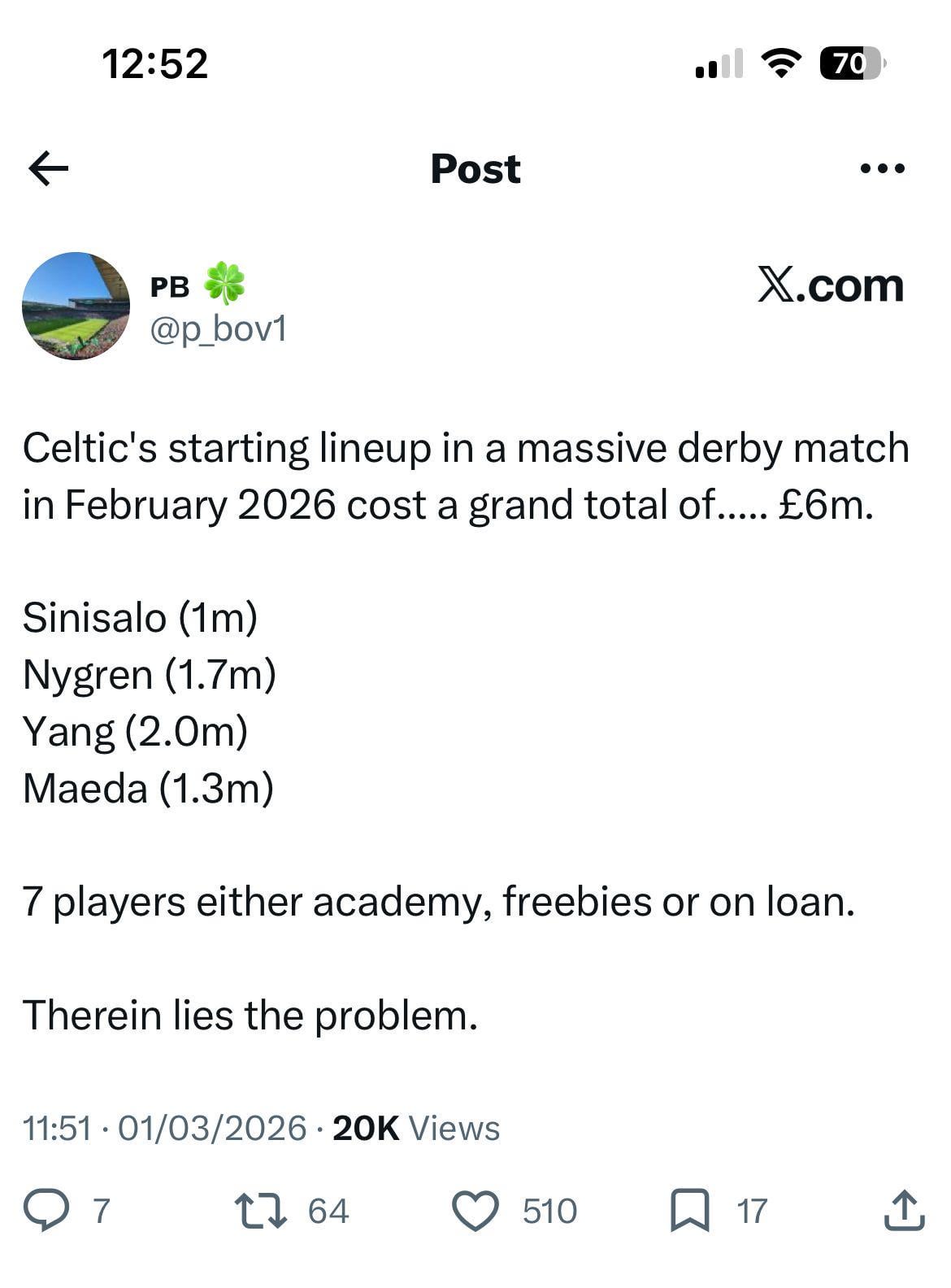951x1288 pixels.
Task: Repost this post with retweet icon
Action: (260, 1210)
